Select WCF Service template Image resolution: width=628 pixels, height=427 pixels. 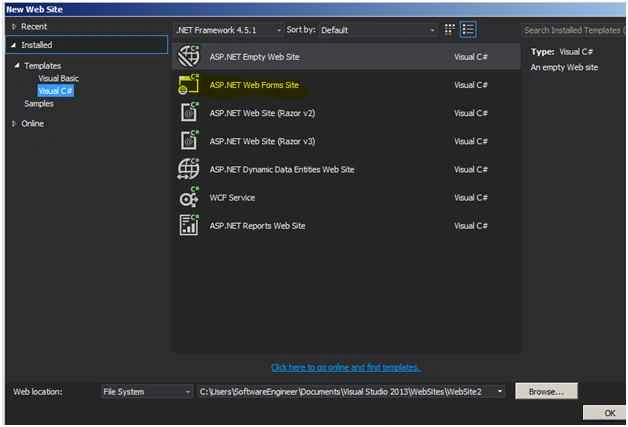tap(347, 197)
